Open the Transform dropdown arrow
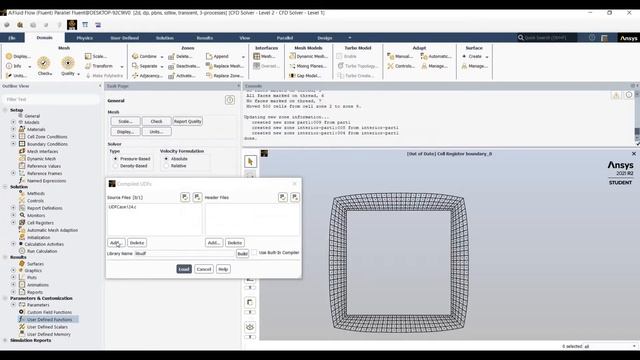Screen dimensions: 640x360 pos(122,67)
